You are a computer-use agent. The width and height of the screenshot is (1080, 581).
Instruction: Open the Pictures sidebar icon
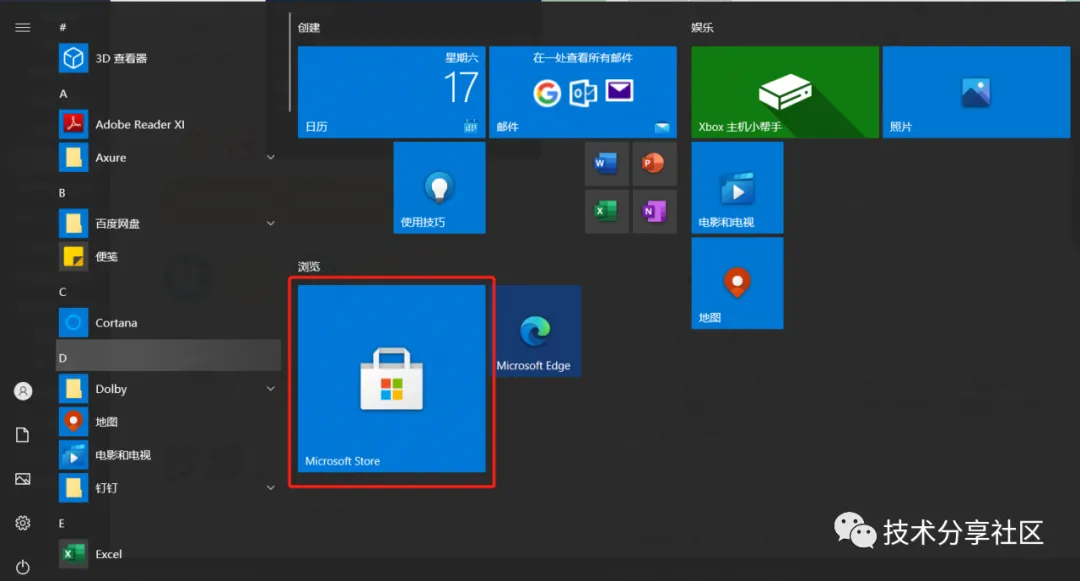click(23, 479)
